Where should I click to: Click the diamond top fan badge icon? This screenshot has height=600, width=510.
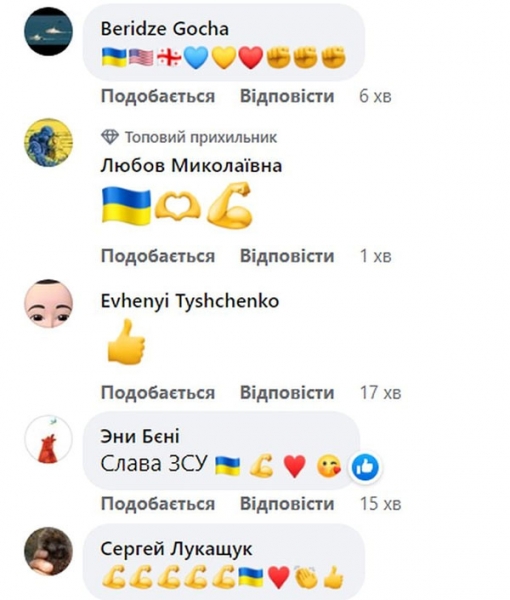click(x=110, y=137)
